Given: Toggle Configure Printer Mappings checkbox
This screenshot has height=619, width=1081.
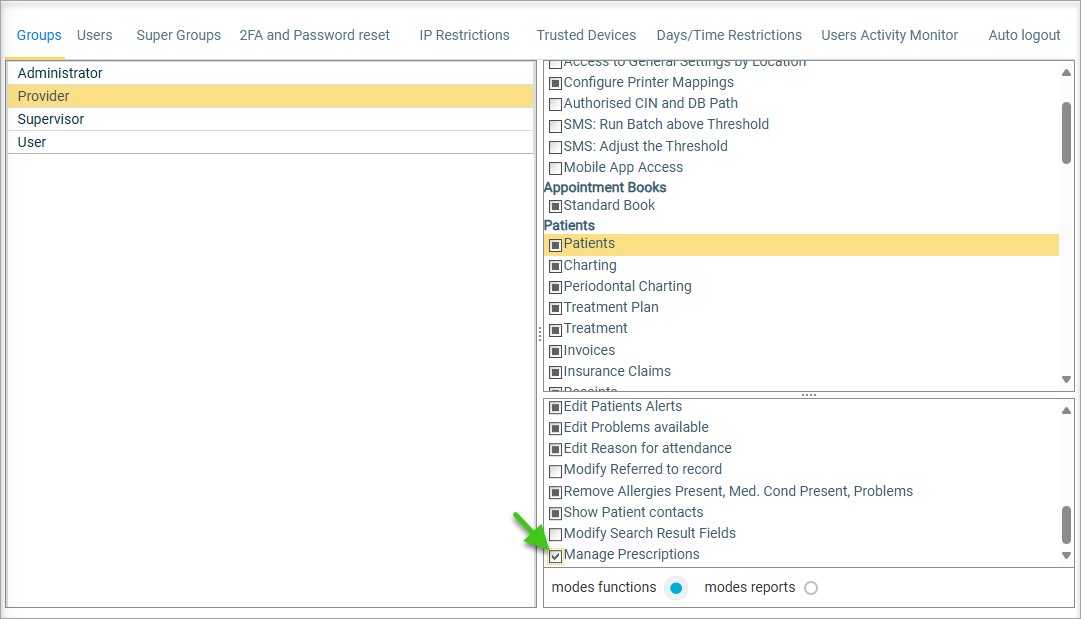Looking at the screenshot, I should point(555,83).
